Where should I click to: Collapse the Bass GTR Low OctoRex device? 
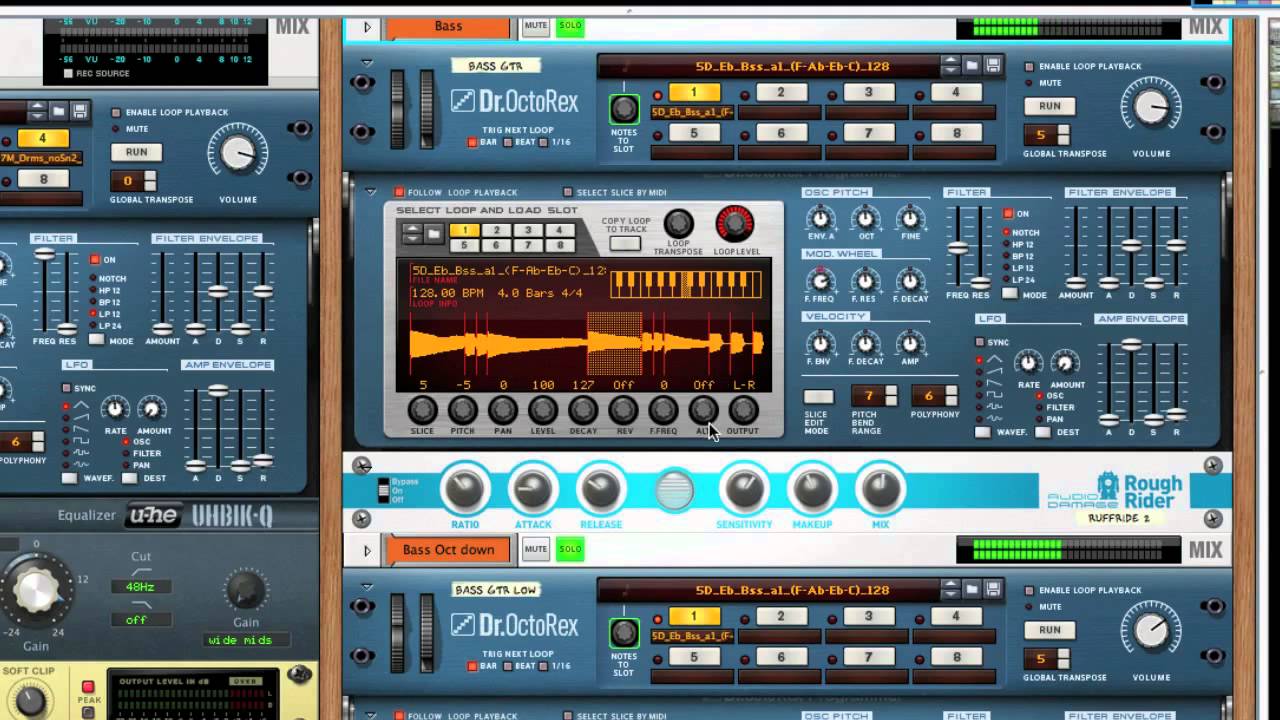click(x=368, y=587)
